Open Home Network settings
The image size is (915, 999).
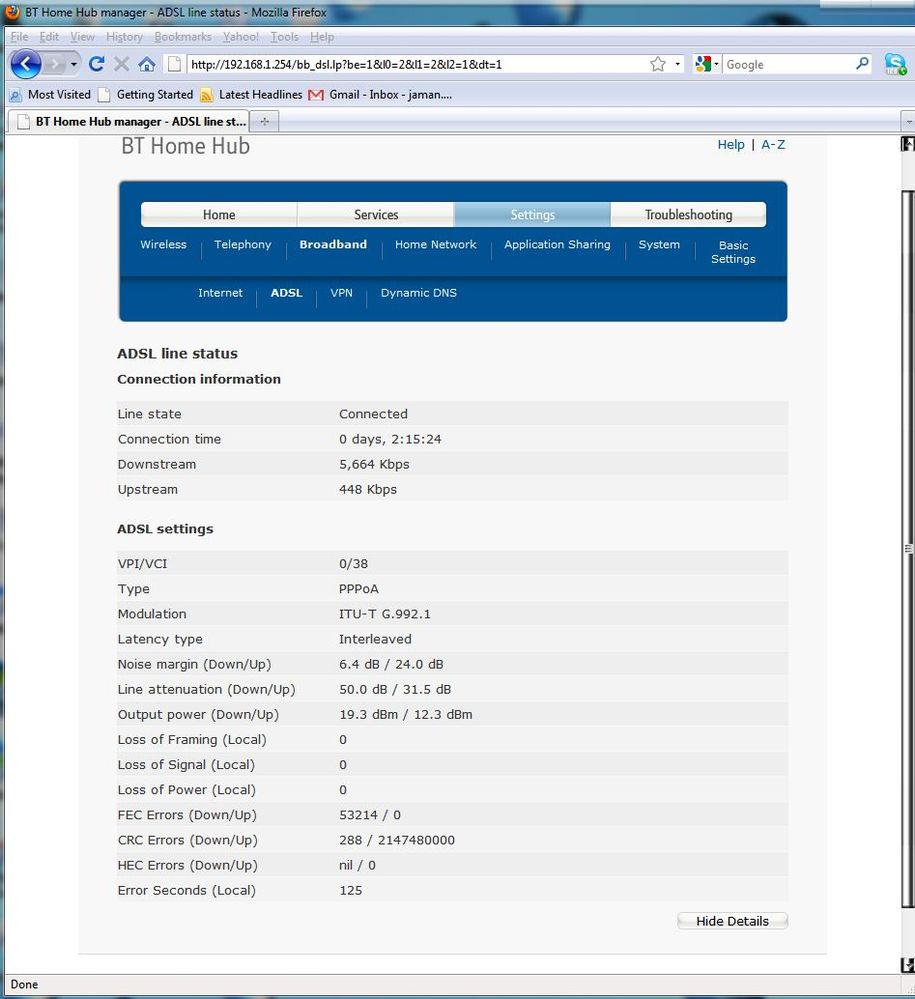click(x=436, y=245)
